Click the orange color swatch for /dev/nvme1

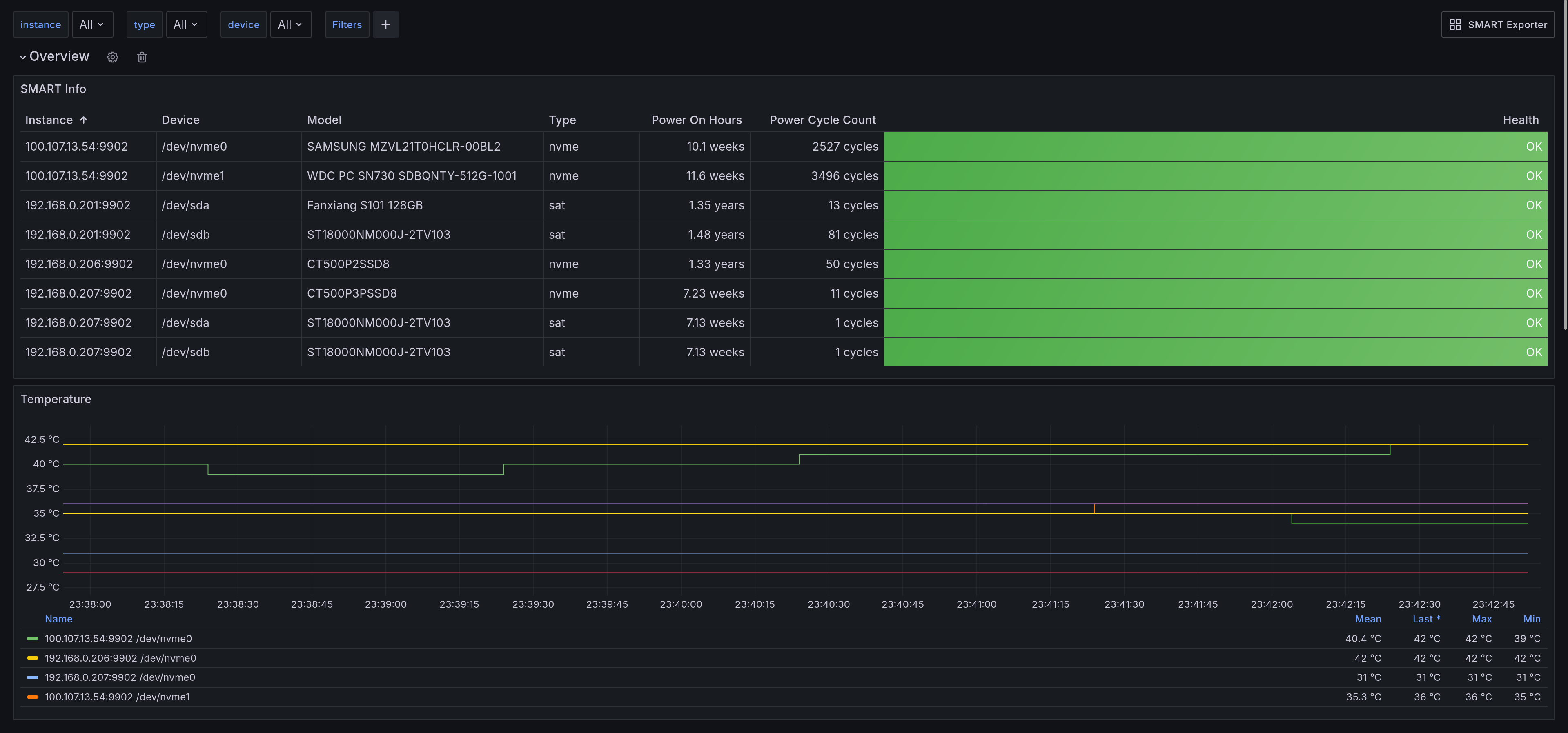tap(33, 697)
